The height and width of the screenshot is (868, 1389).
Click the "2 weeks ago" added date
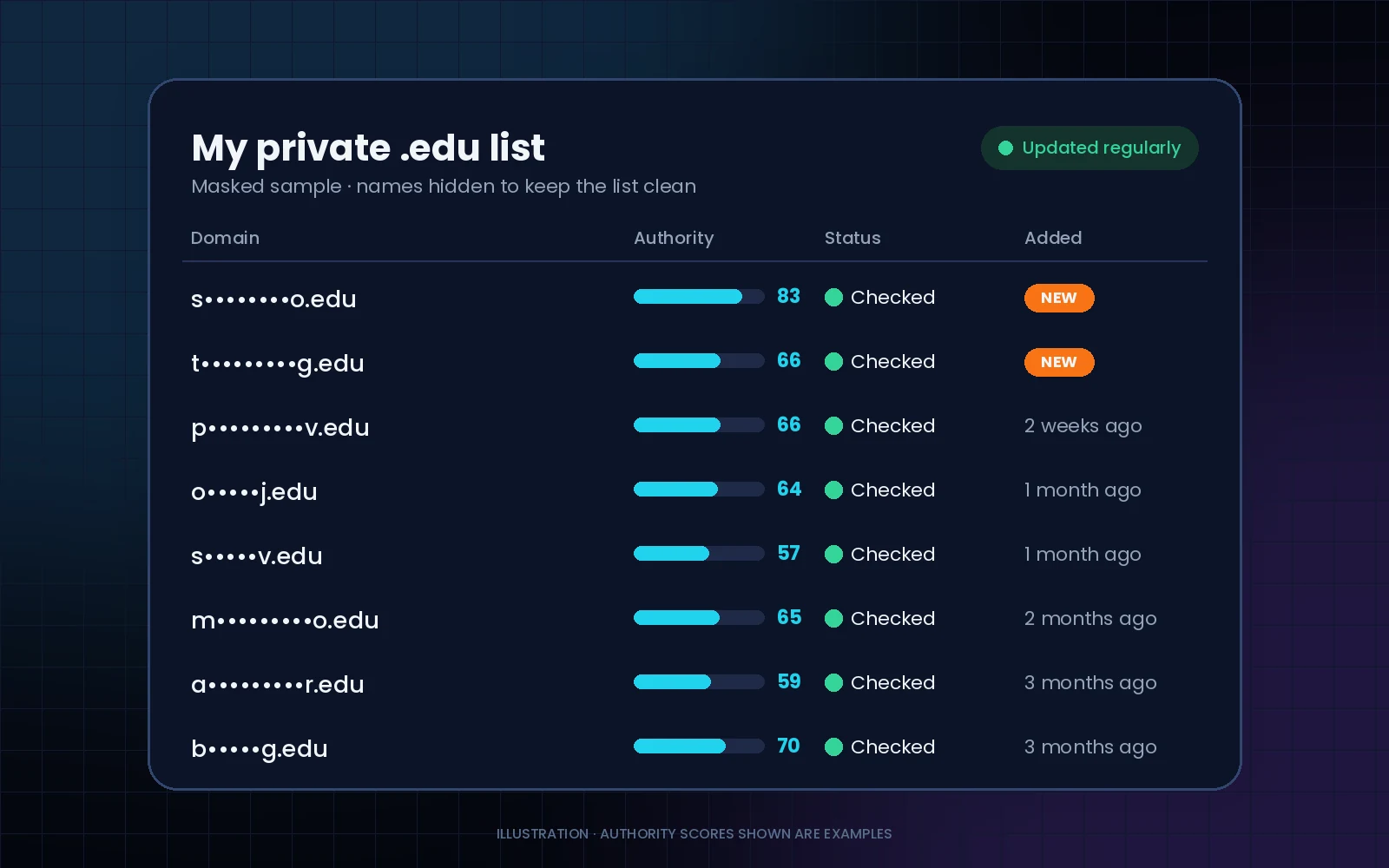(1083, 427)
